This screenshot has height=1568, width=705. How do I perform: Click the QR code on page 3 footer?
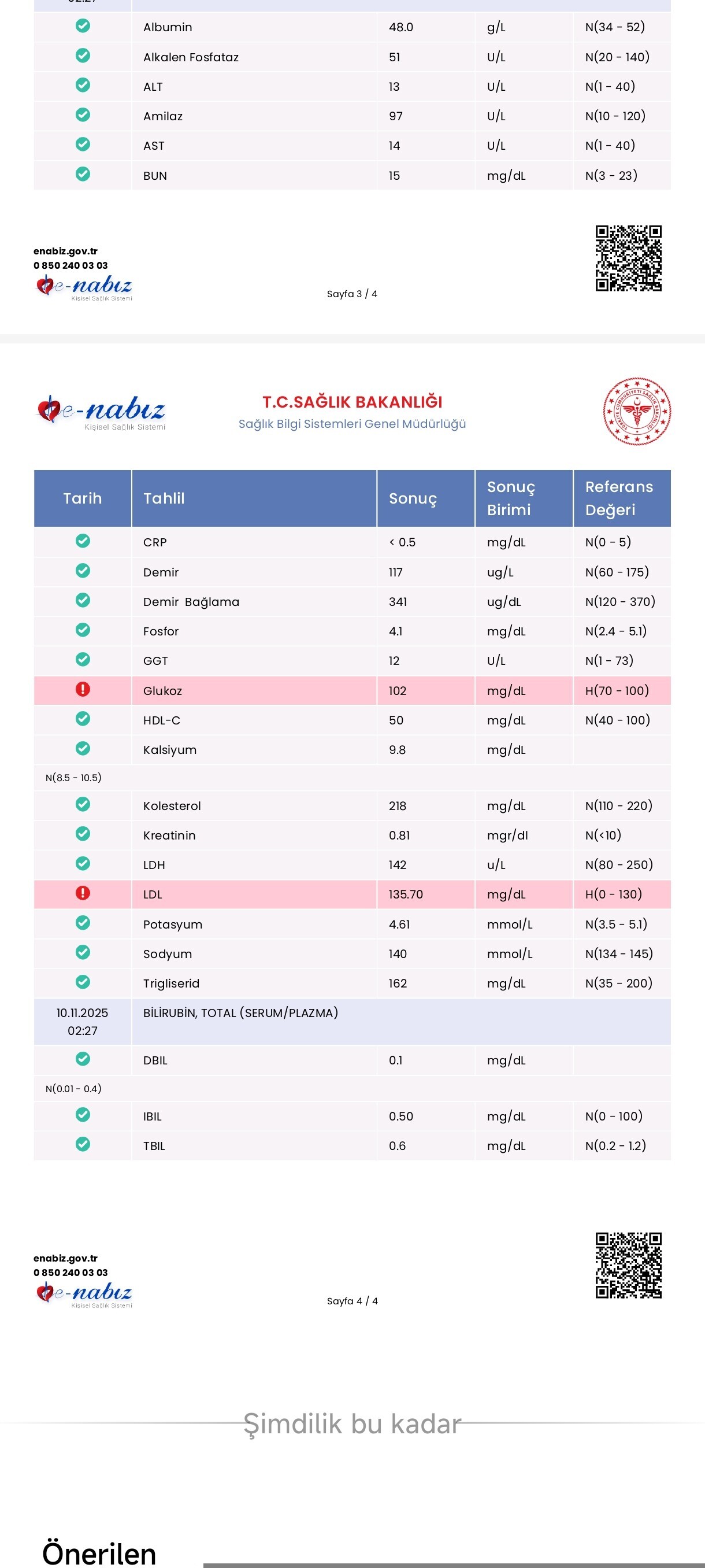click(628, 258)
